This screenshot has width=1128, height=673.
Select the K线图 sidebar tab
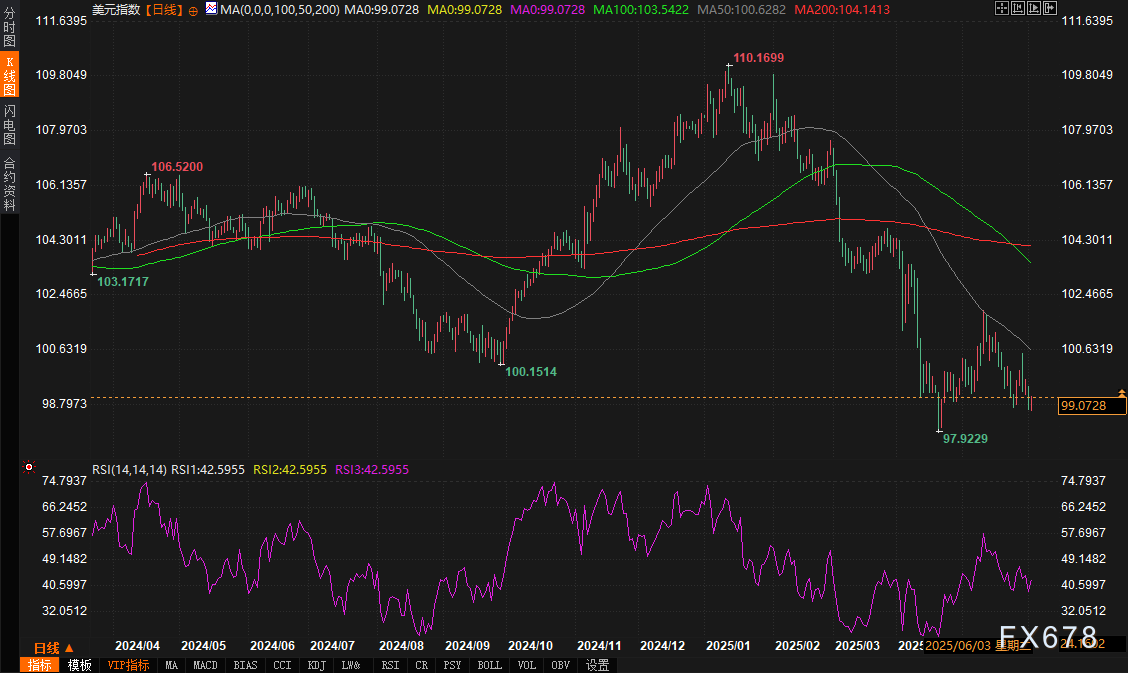tap(9, 75)
